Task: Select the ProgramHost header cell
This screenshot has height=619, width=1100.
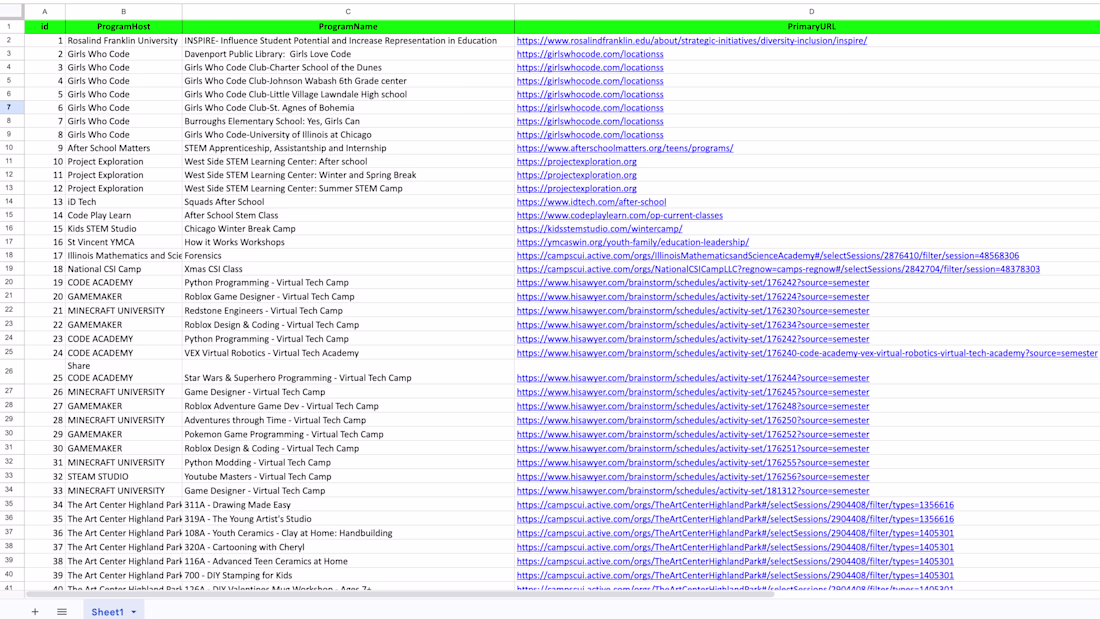Action: [123, 27]
